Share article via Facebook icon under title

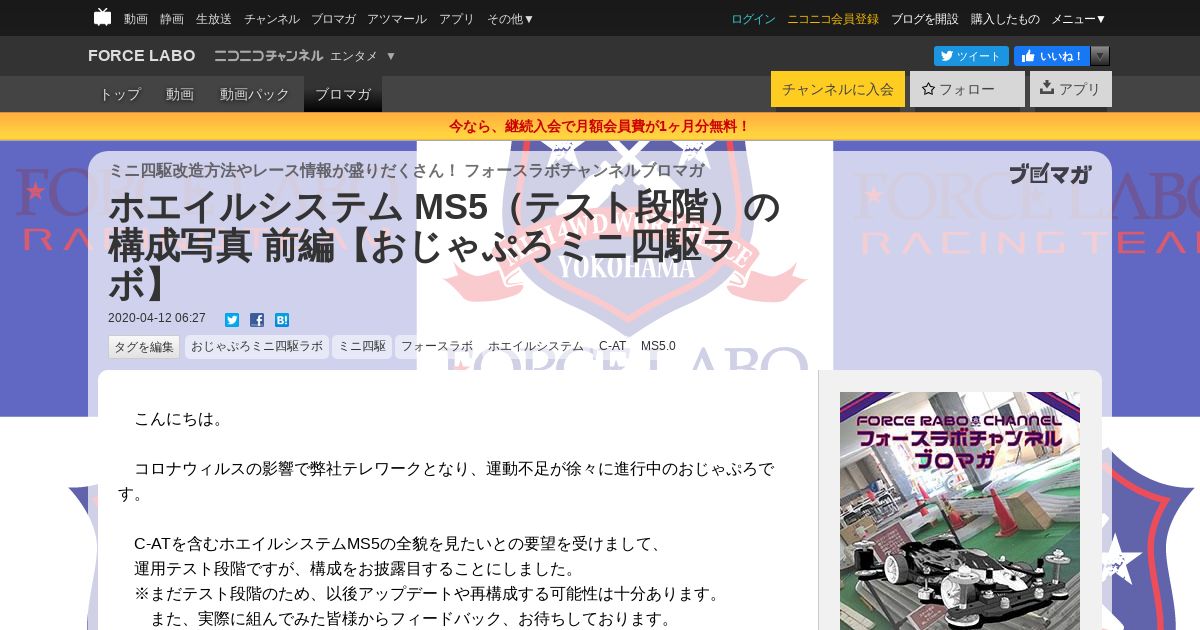pyautogui.click(x=257, y=320)
